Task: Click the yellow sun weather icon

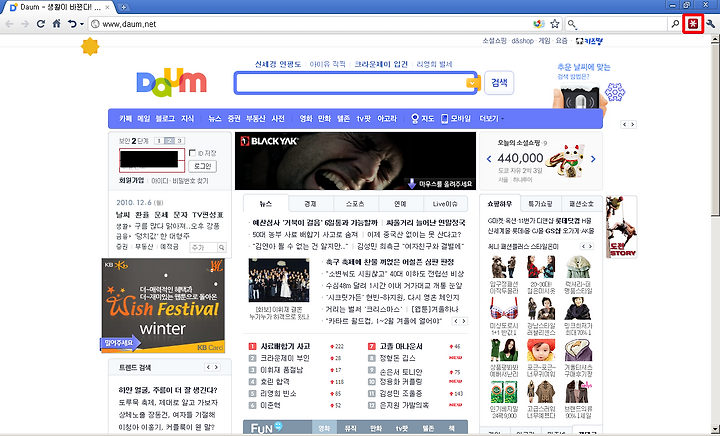Action: point(90,47)
